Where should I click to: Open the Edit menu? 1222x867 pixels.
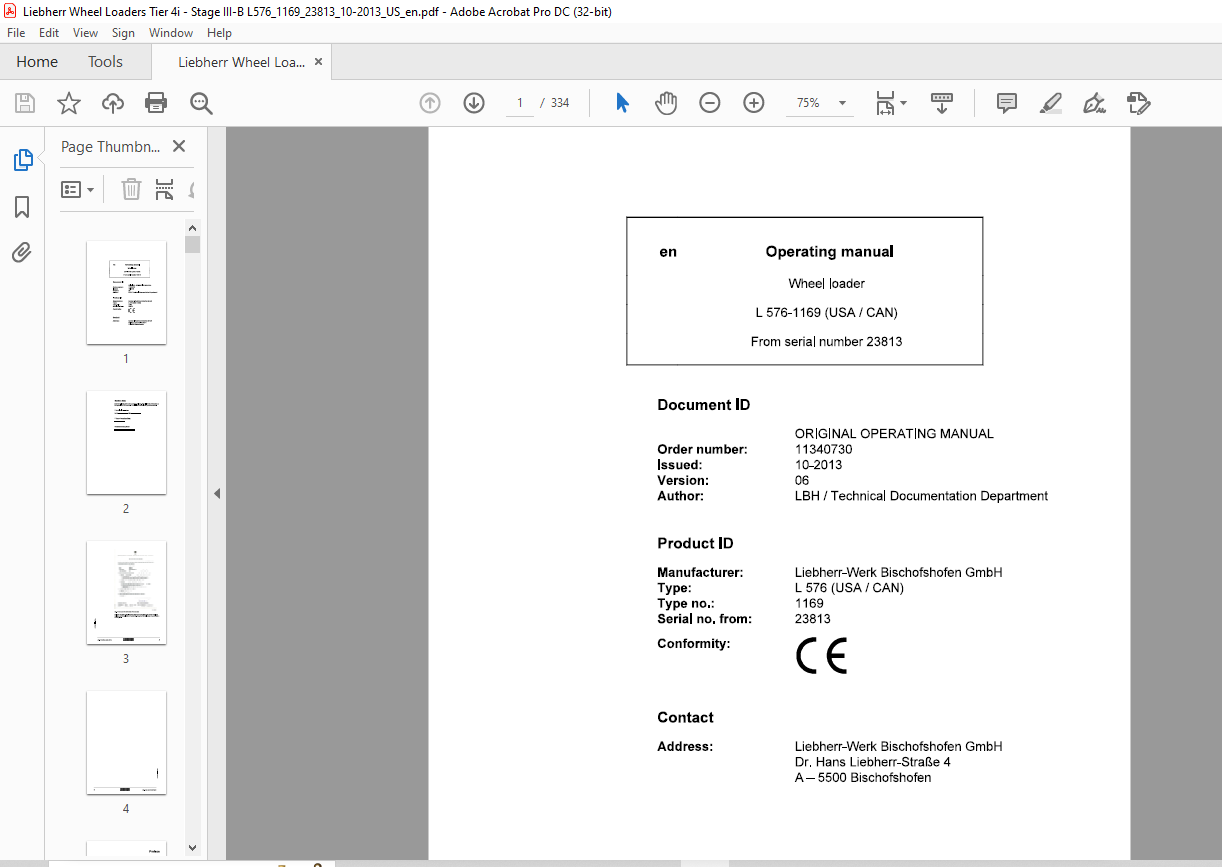point(49,33)
